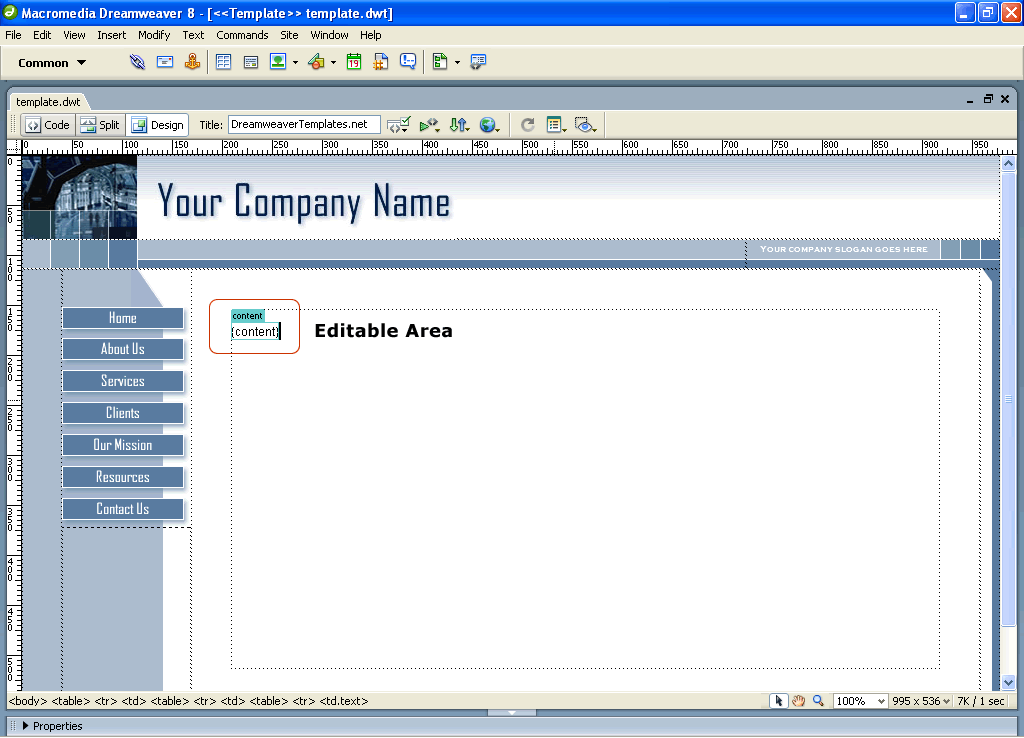Insert an Email Link from toolbar

click(165, 62)
